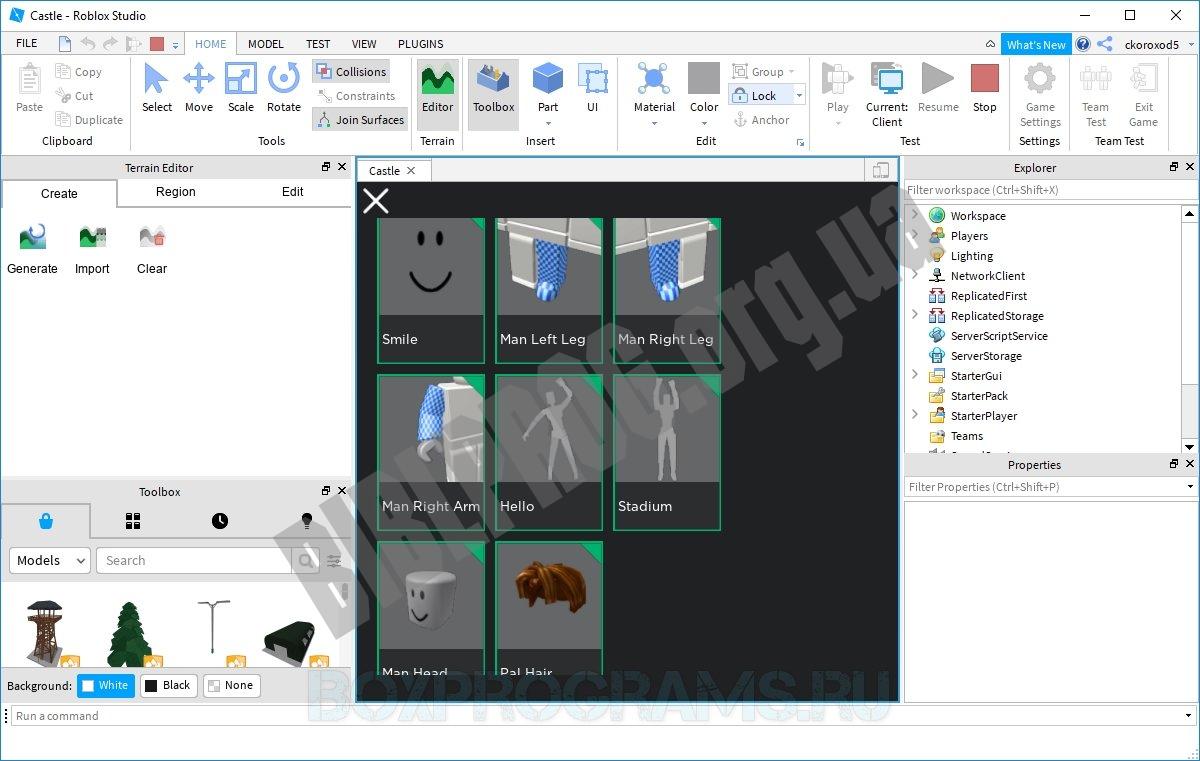
Task: Expand the Workspace node in Explorer
Action: click(x=915, y=215)
